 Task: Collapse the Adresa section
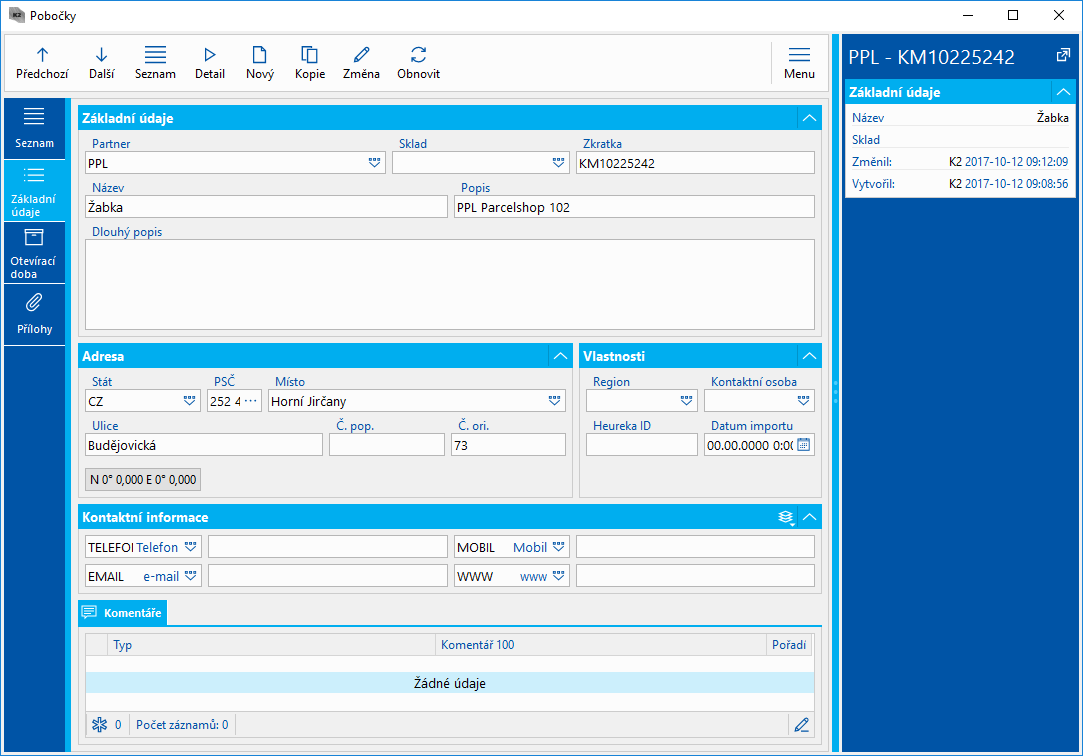coord(559,356)
